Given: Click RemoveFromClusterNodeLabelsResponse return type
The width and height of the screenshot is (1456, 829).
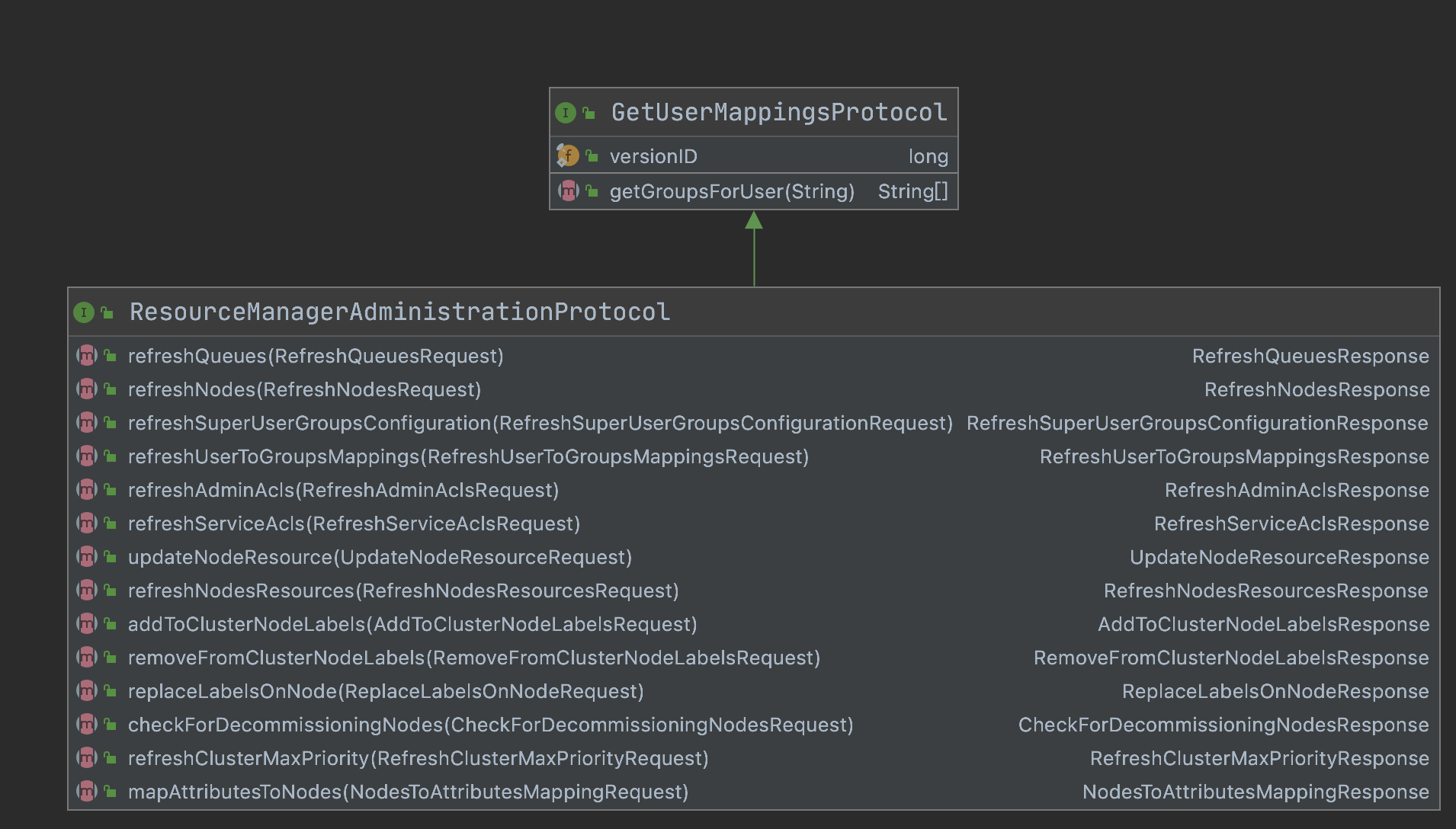Looking at the screenshot, I should 1231,658.
